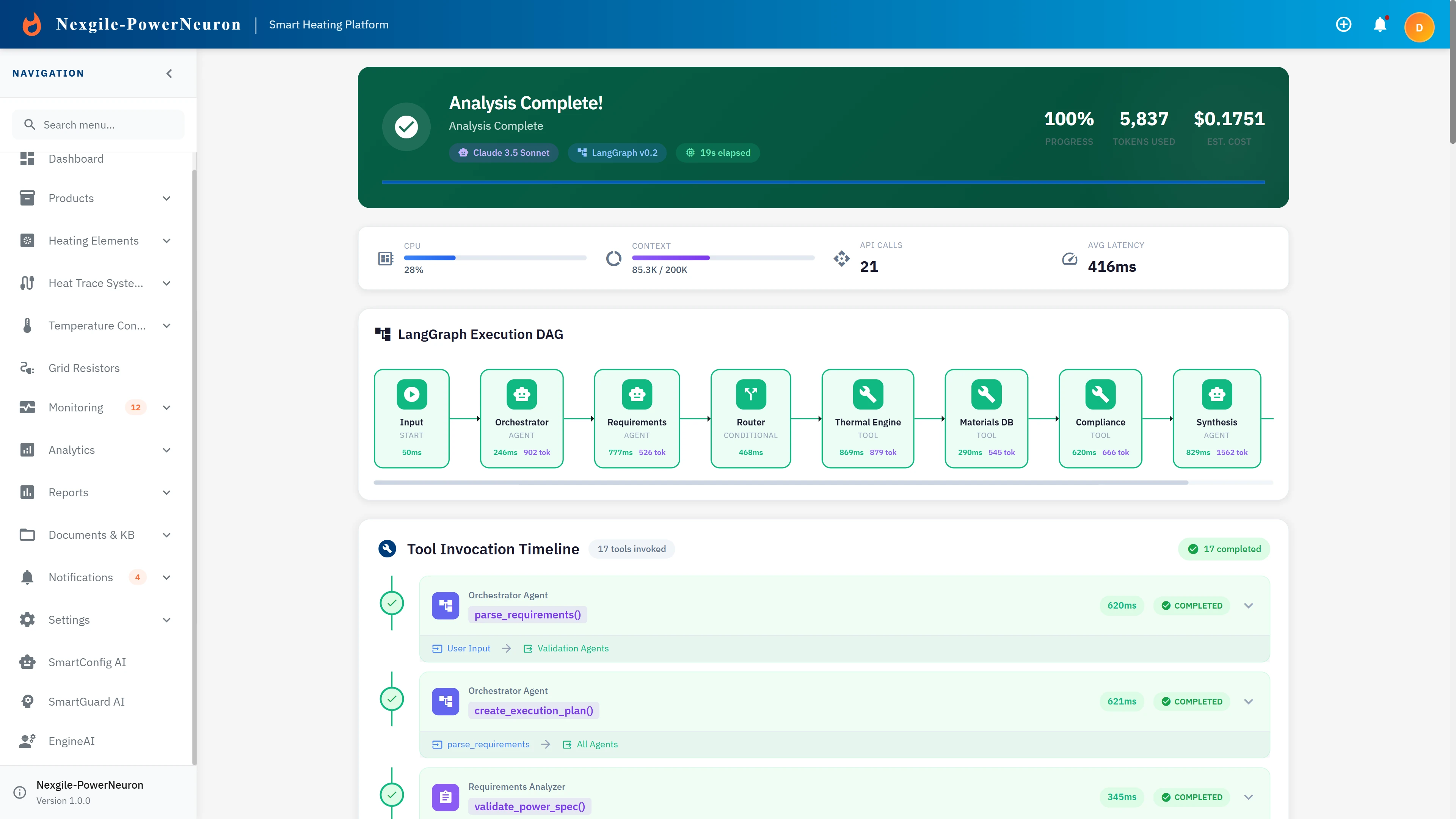The height and width of the screenshot is (819, 1456).
Task: Click the analysis progress bar
Action: click(823, 182)
